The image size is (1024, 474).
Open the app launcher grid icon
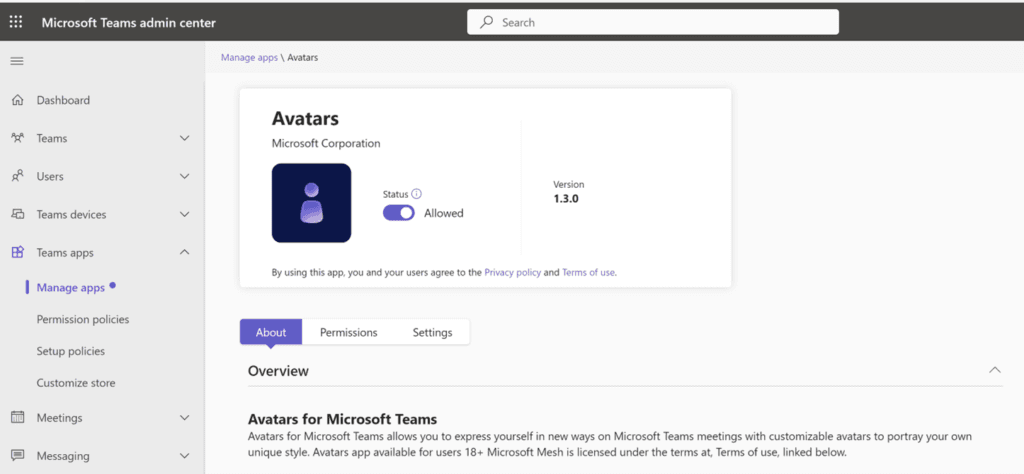pos(16,22)
